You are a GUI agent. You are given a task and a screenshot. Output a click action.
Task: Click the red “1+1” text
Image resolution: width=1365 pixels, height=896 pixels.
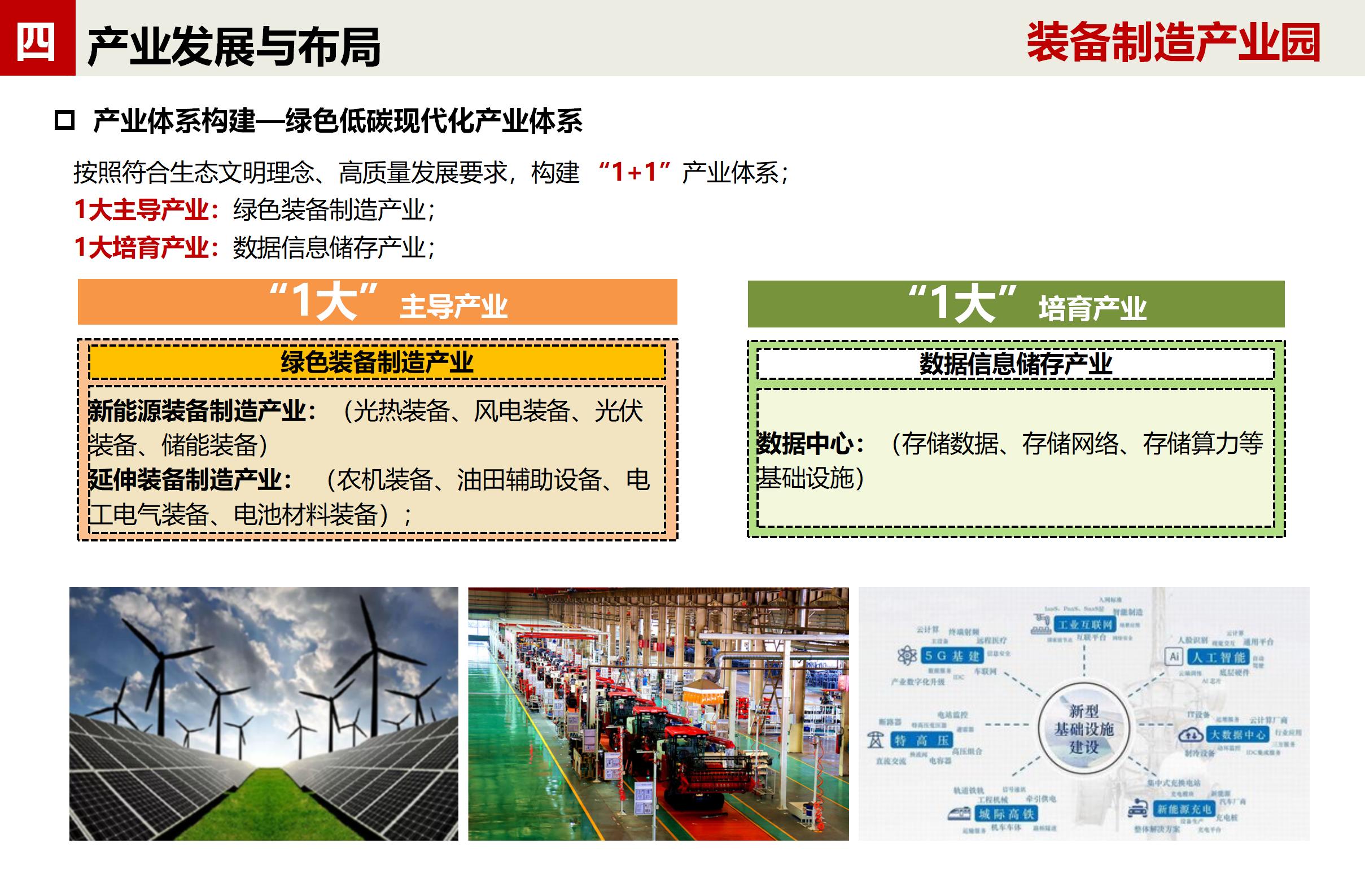(x=635, y=172)
